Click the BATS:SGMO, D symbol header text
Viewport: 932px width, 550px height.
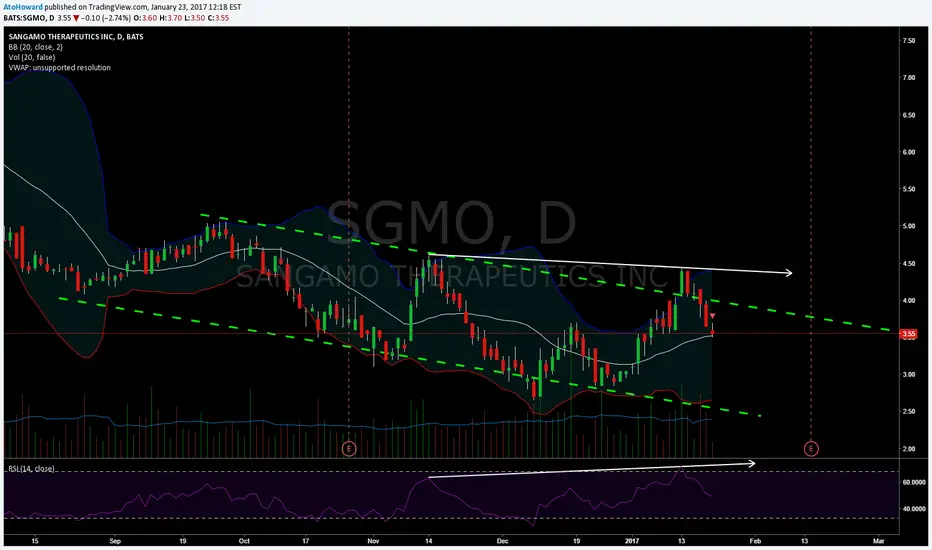coord(29,18)
